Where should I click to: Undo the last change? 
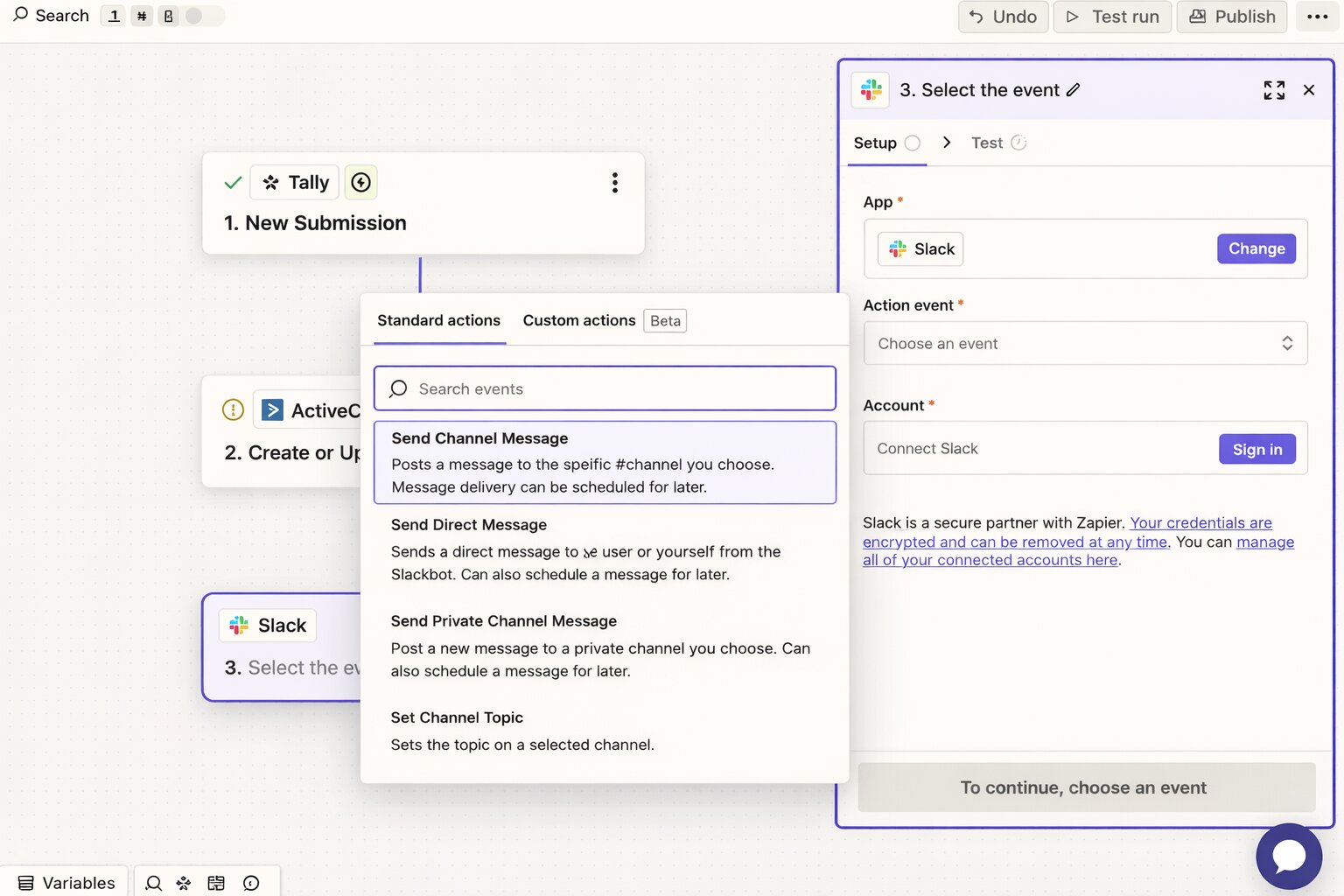tap(1003, 17)
